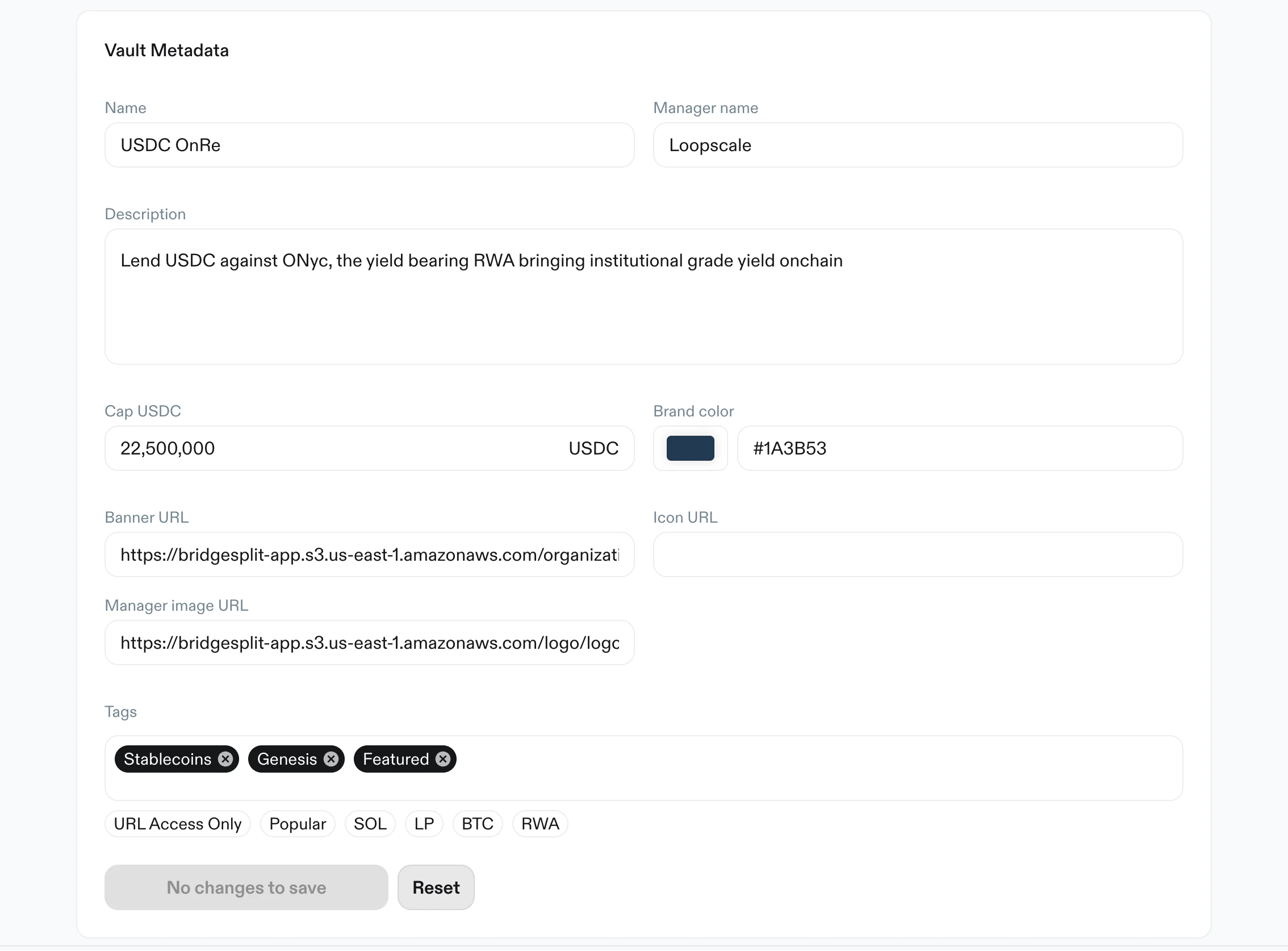Focus the vault Name input field
Viewport: 1288px width, 951px height.
(370, 145)
